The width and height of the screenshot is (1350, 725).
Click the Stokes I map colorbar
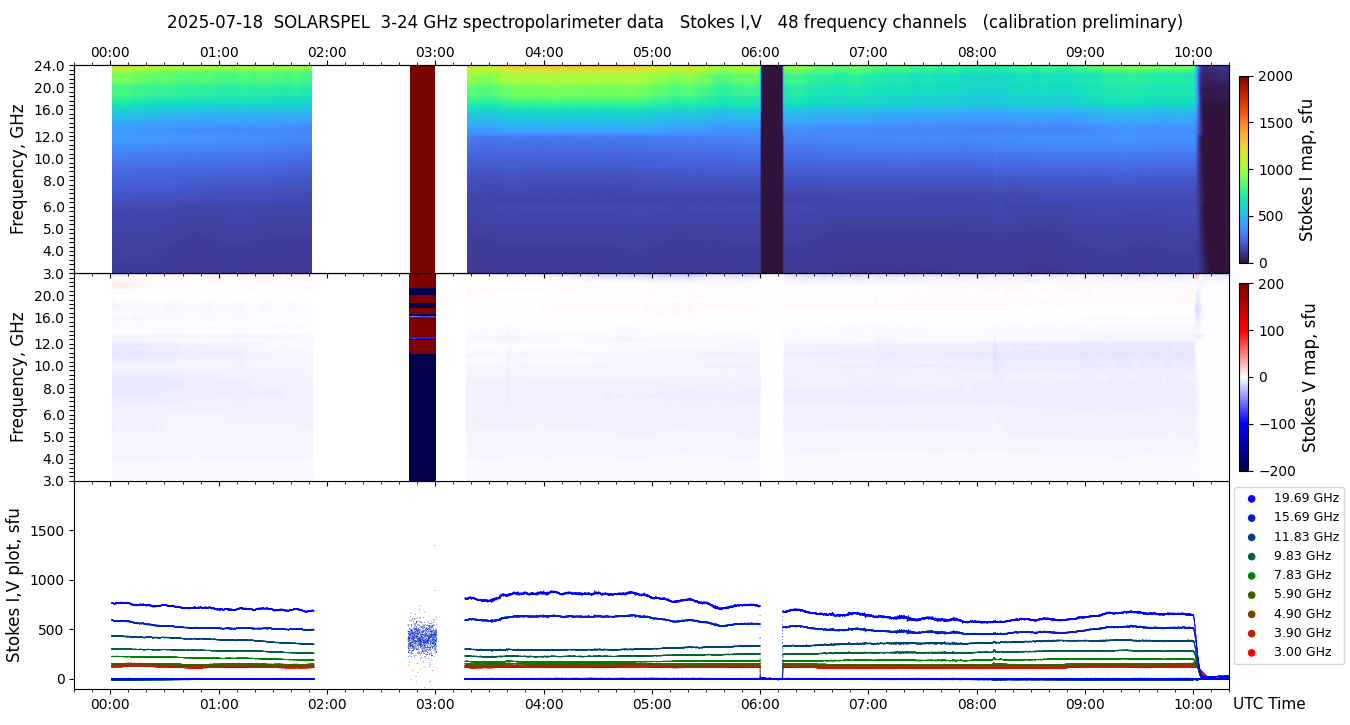1244,169
